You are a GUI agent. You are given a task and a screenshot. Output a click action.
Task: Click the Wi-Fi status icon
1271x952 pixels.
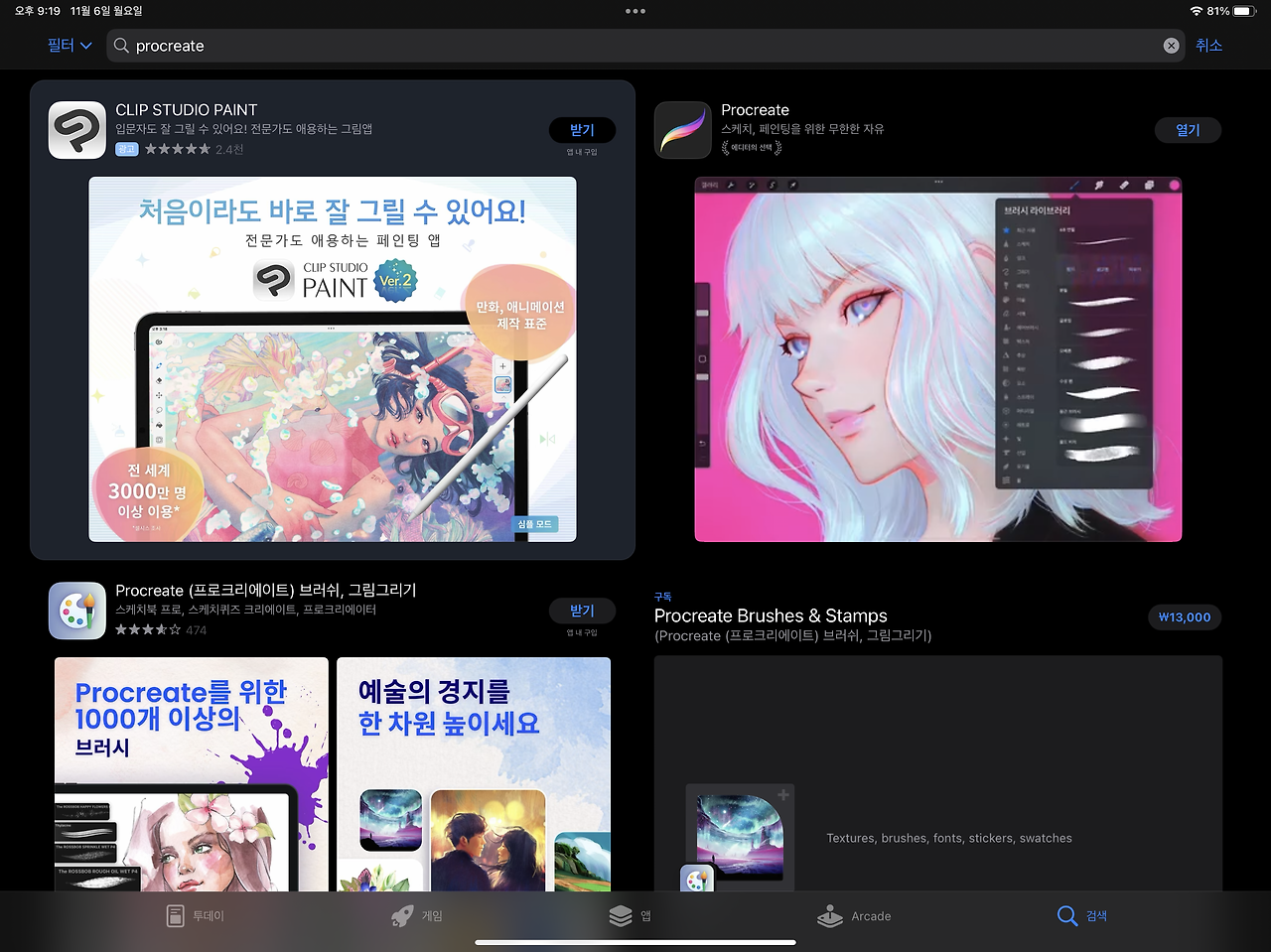click(1196, 11)
